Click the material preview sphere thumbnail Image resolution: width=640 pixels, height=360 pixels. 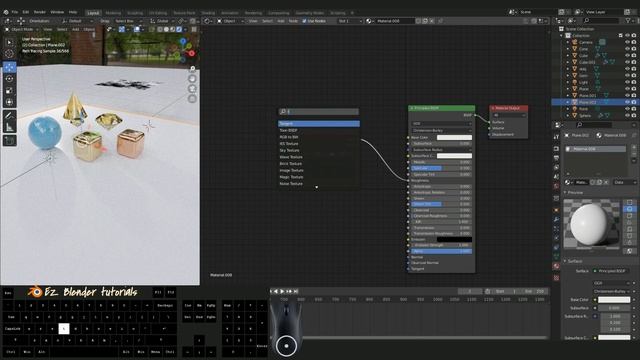click(591, 224)
